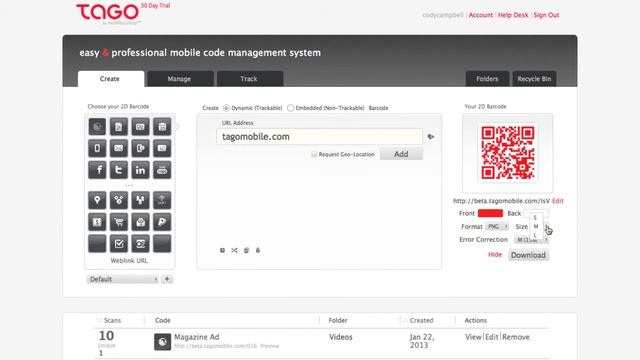Select the people group barcode icon
Viewport: 640px width, 360px height.
click(140, 200)
